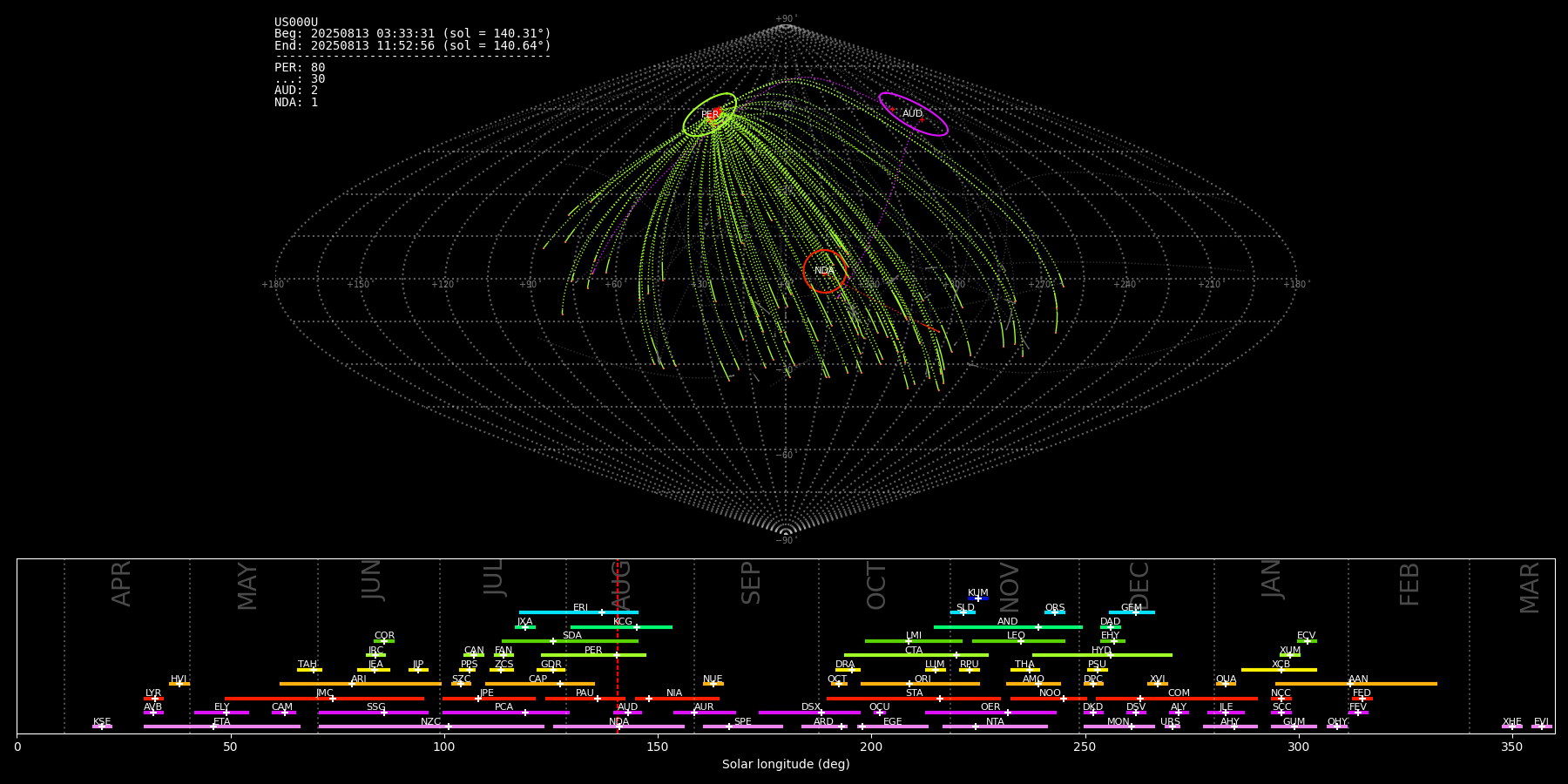Click the PER activity bar in the timeline
Image resolution: width=1568 pixels, height=784 pixels.
[593, 655]
